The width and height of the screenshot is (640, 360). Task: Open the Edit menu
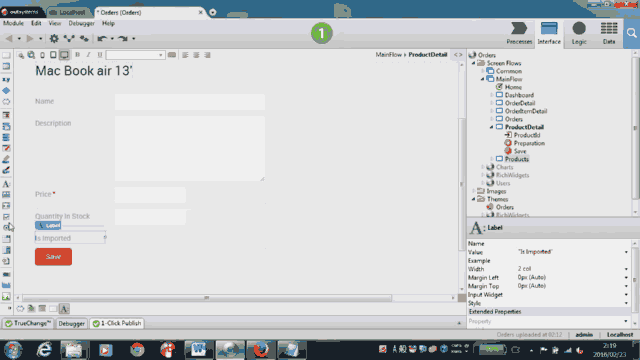pos(36,23)
